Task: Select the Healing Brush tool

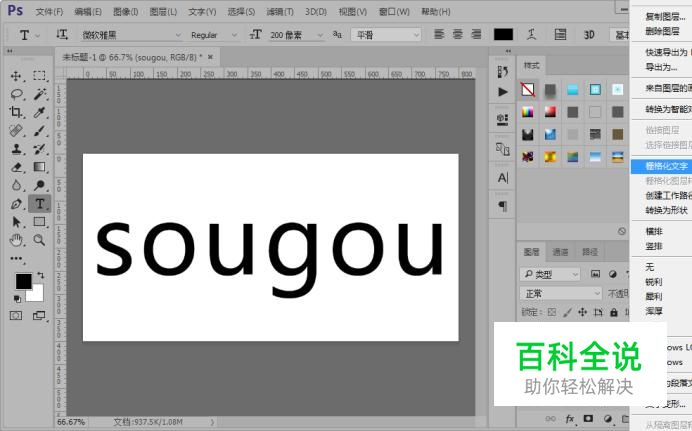Action: coord(16,131)
